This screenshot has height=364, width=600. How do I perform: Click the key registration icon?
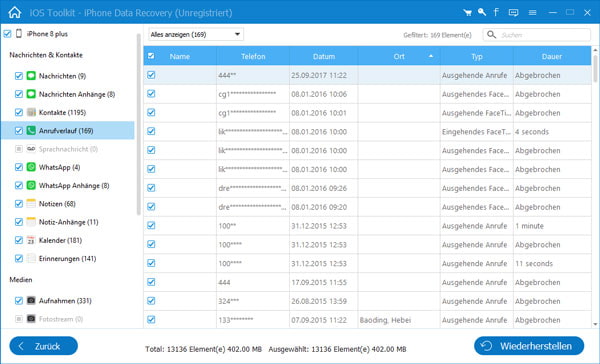[482, 12]
